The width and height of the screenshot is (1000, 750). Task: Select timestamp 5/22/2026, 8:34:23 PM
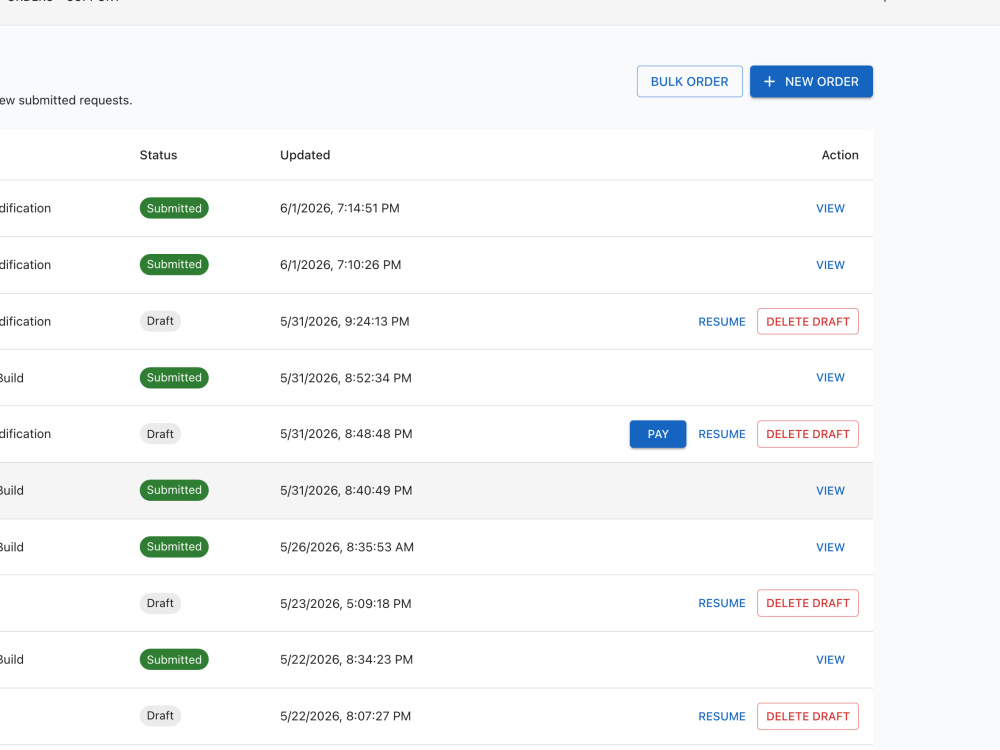point(346,659)
